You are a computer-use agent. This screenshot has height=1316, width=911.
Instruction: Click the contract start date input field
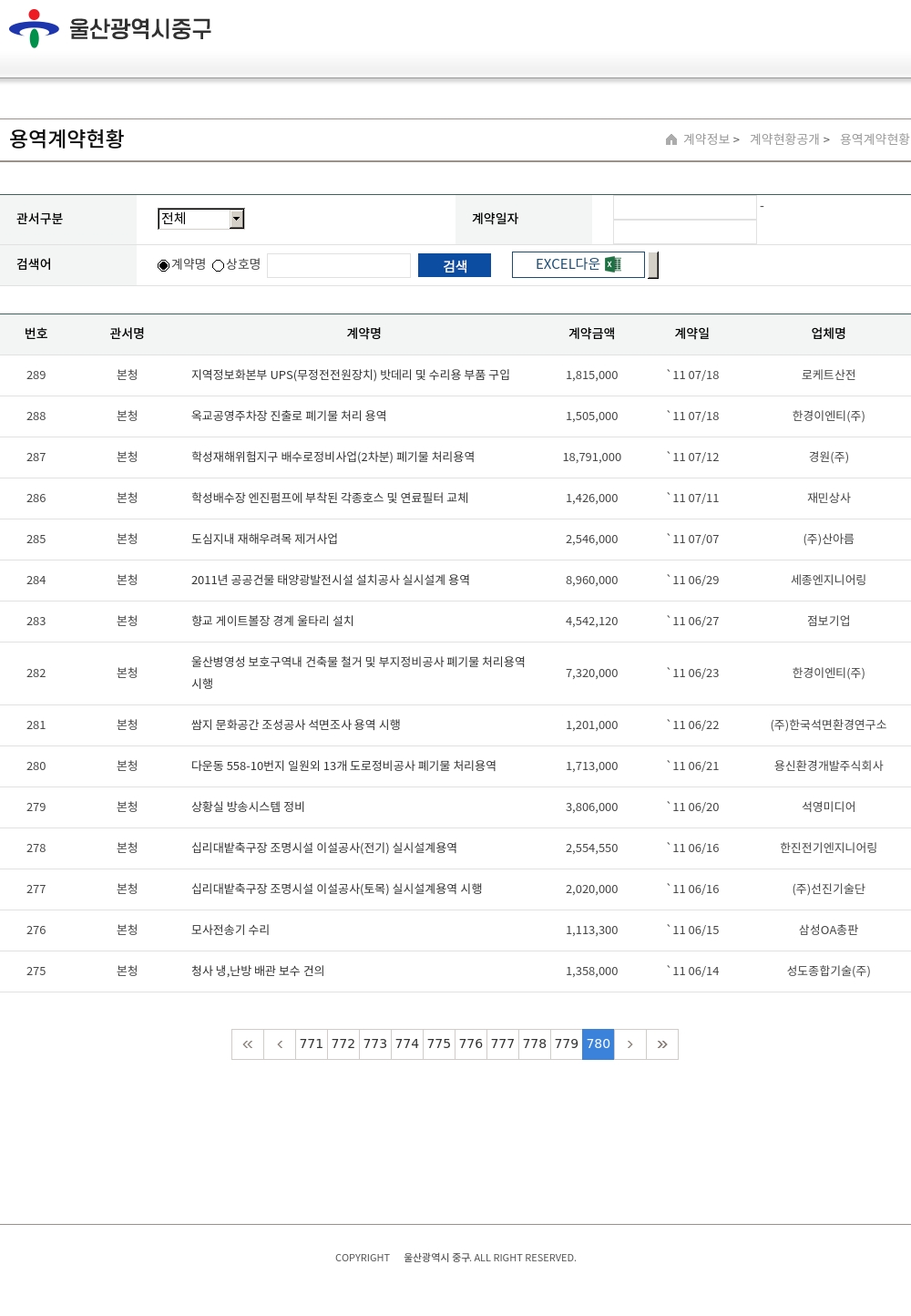tap(685, 208)
